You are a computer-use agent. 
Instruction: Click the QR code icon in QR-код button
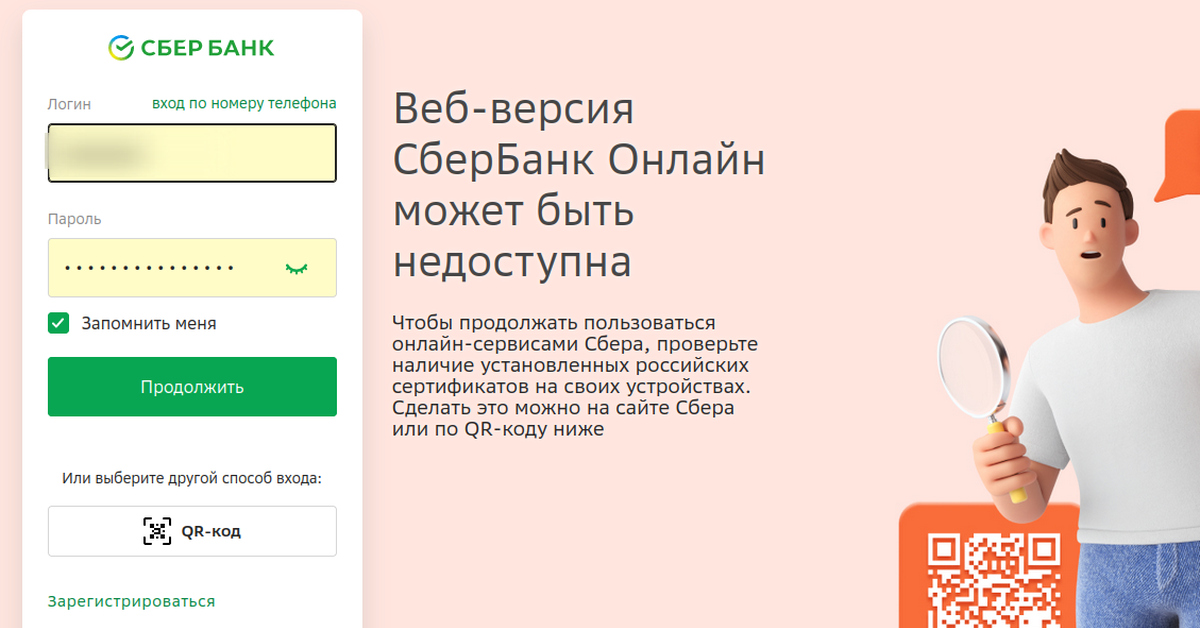[x=157, y=531]
